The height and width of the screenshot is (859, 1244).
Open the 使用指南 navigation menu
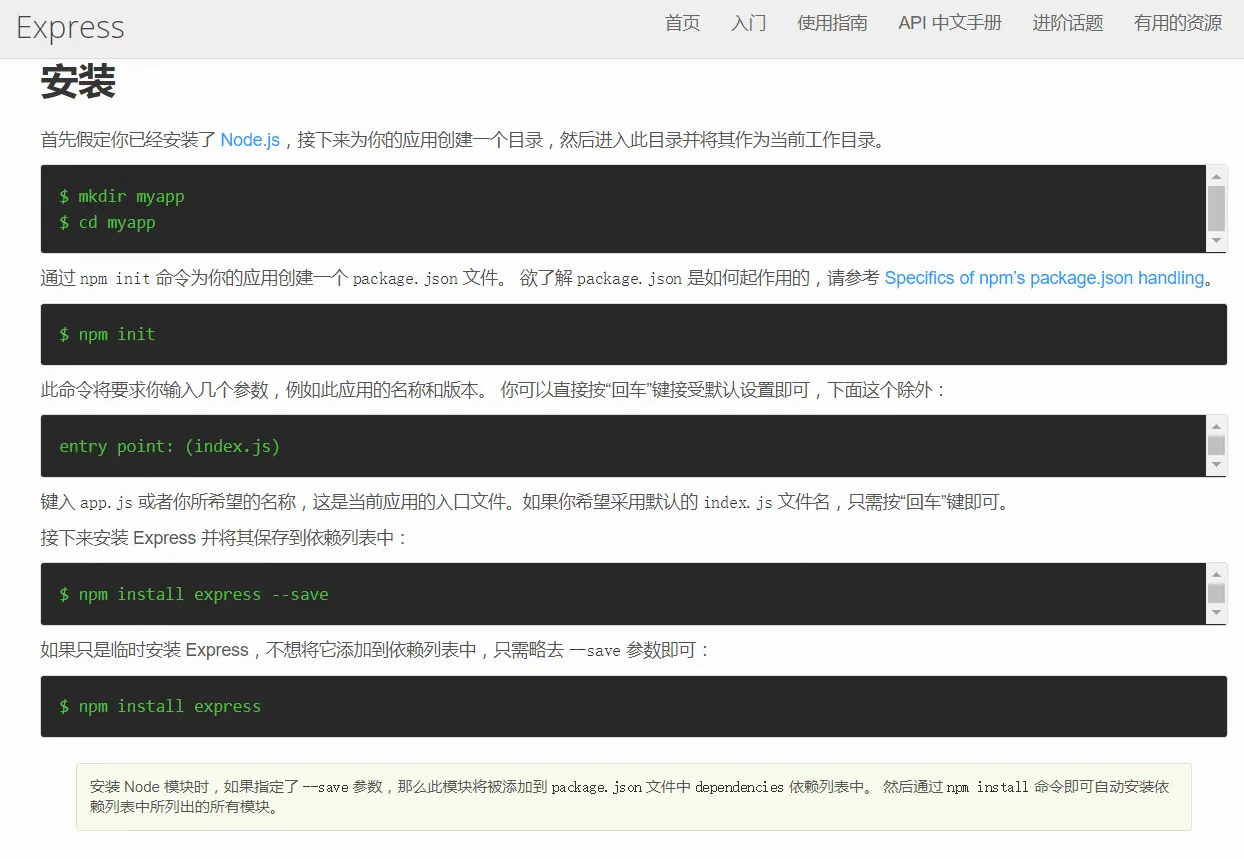(x=832, y=23)
